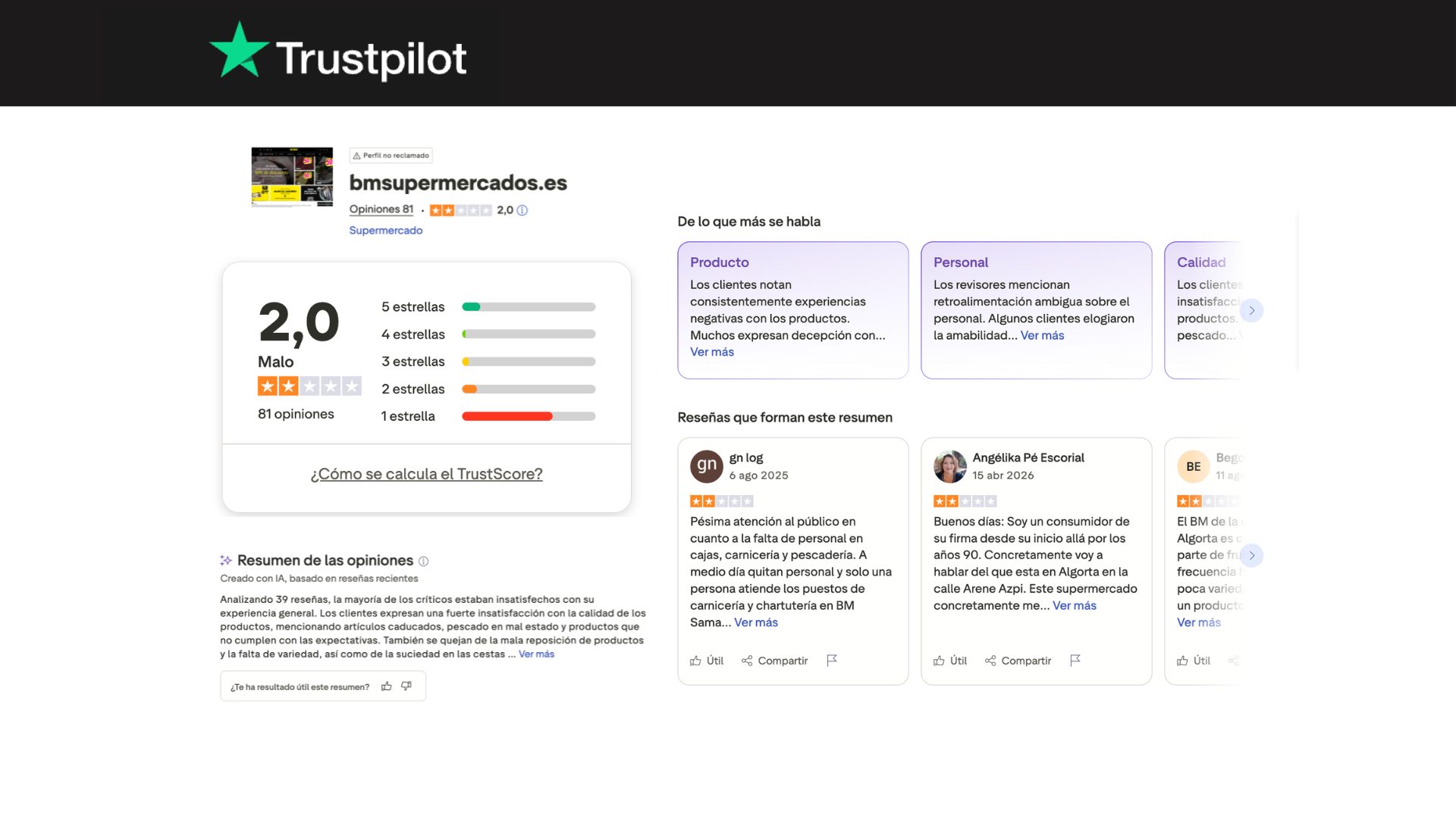Click the 81 opiniones count
Screen dimensions: 1456x819
click(x=296, y=414)
